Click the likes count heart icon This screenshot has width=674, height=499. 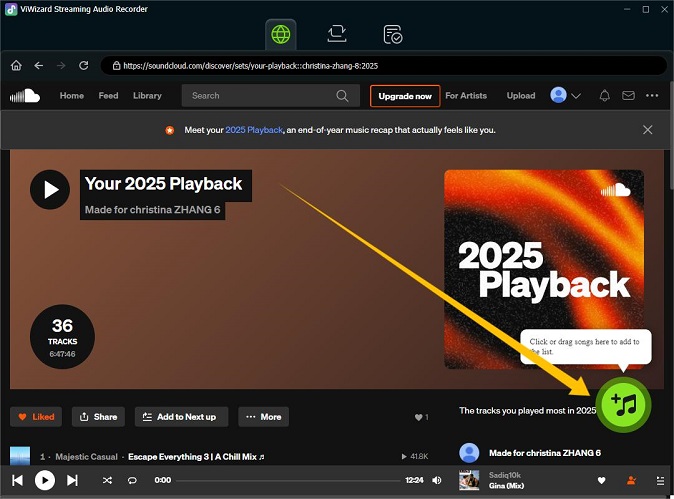(418, 417)
